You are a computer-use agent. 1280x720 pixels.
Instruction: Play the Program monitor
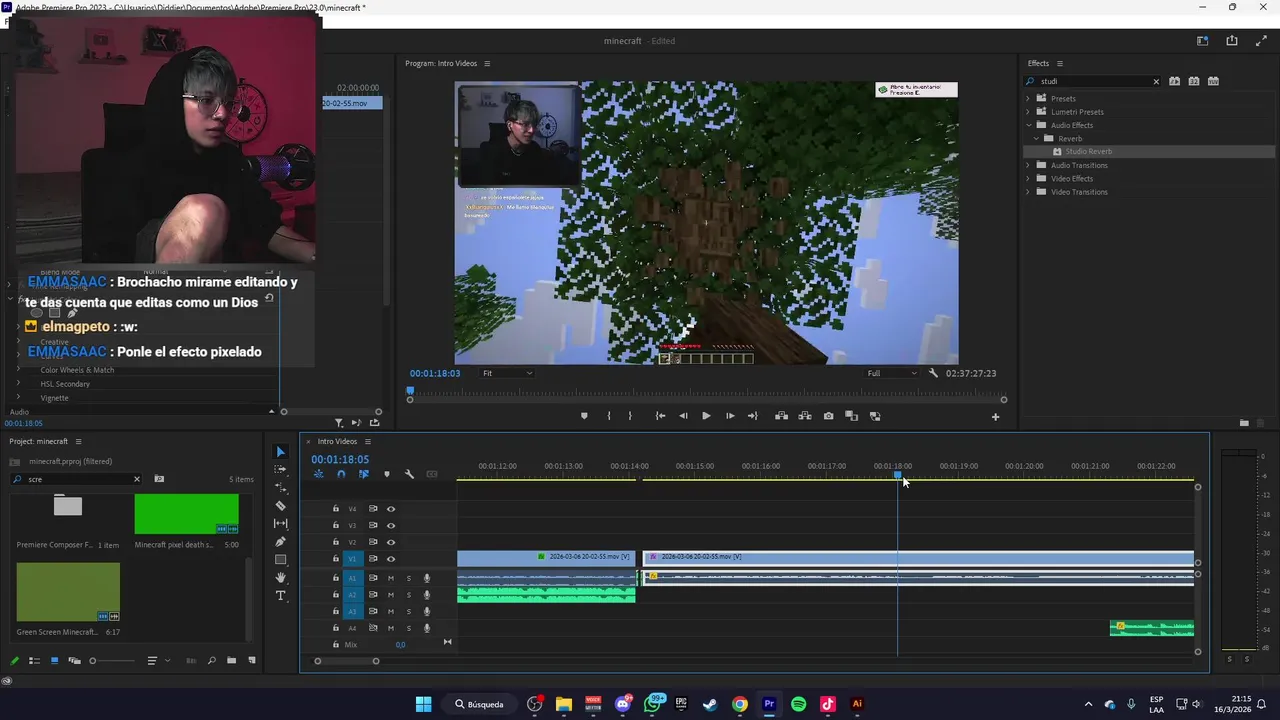pos(706,416)
